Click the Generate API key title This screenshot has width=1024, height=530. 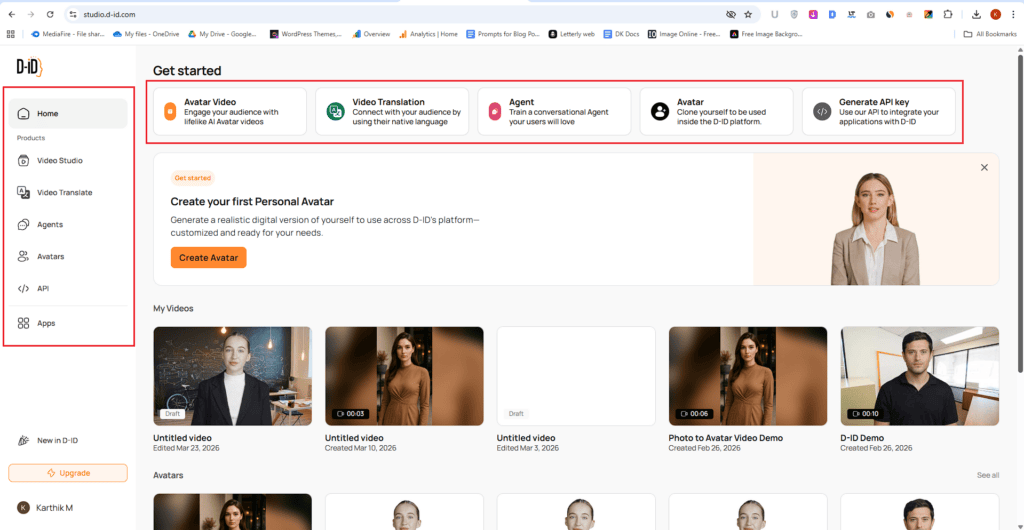pyautogui.click(x=875, y=102)
